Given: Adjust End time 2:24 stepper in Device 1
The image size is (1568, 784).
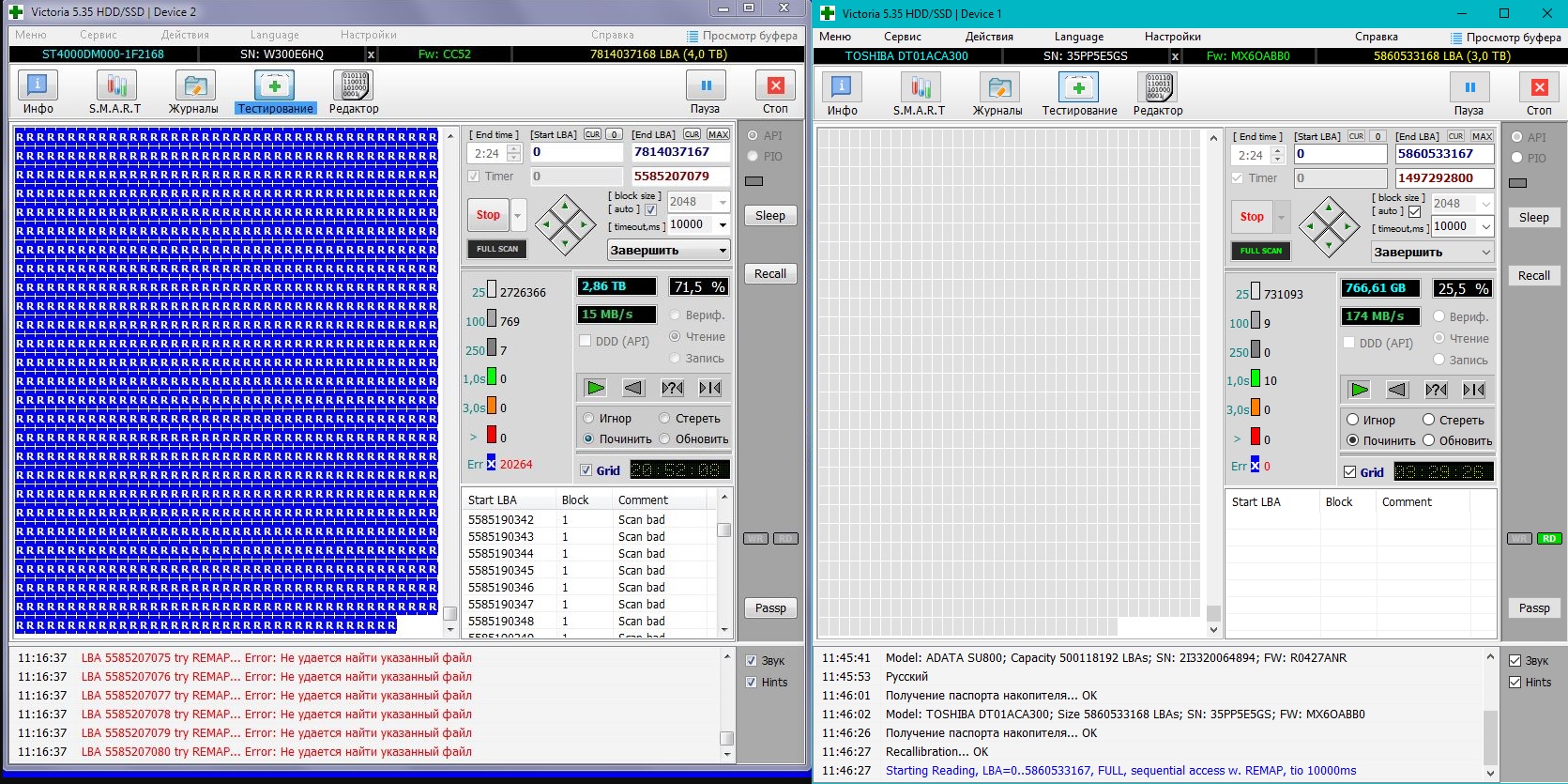Looking at the screenshot, I should [1277, 156].
